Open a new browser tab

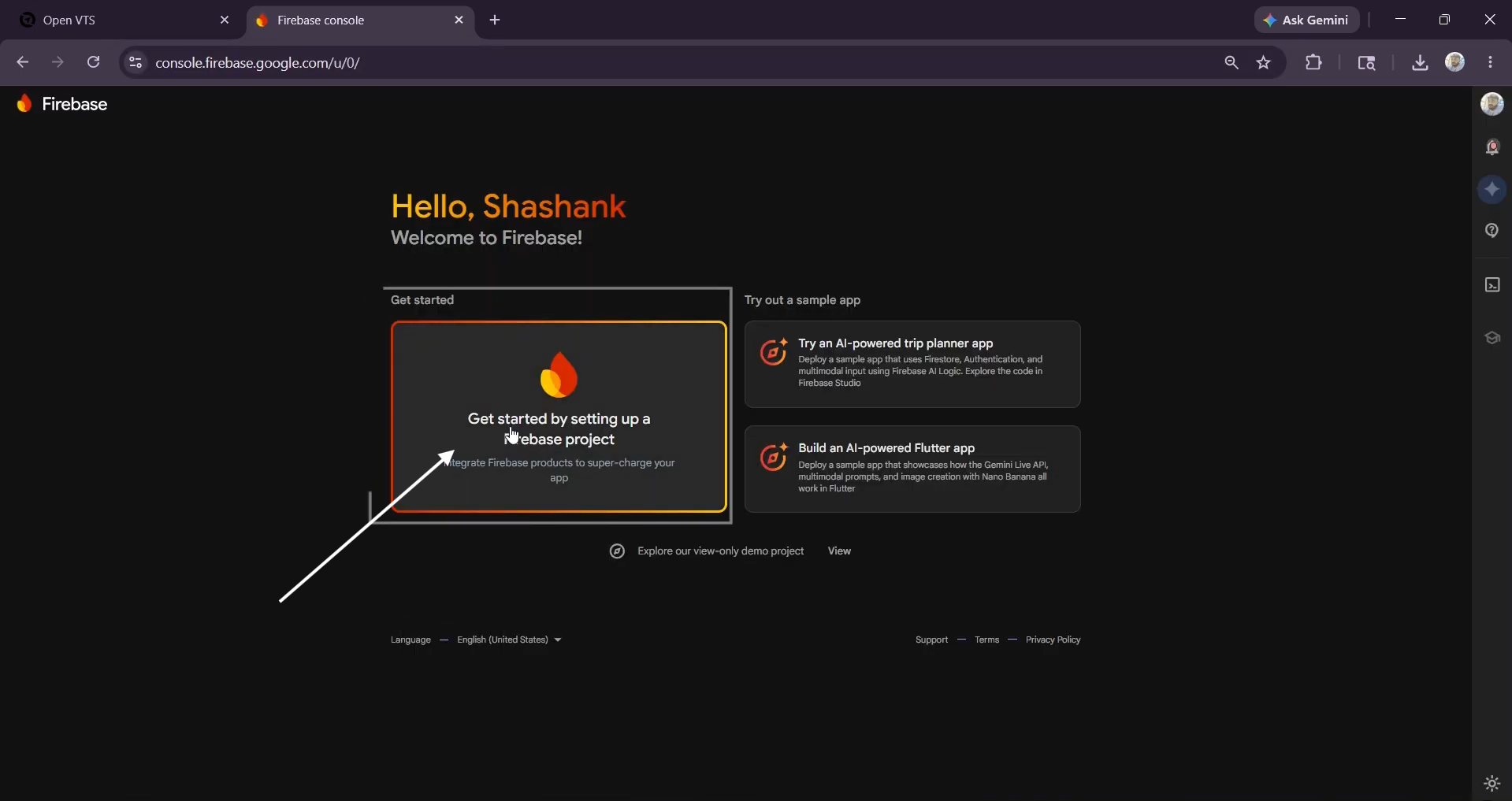495,20
